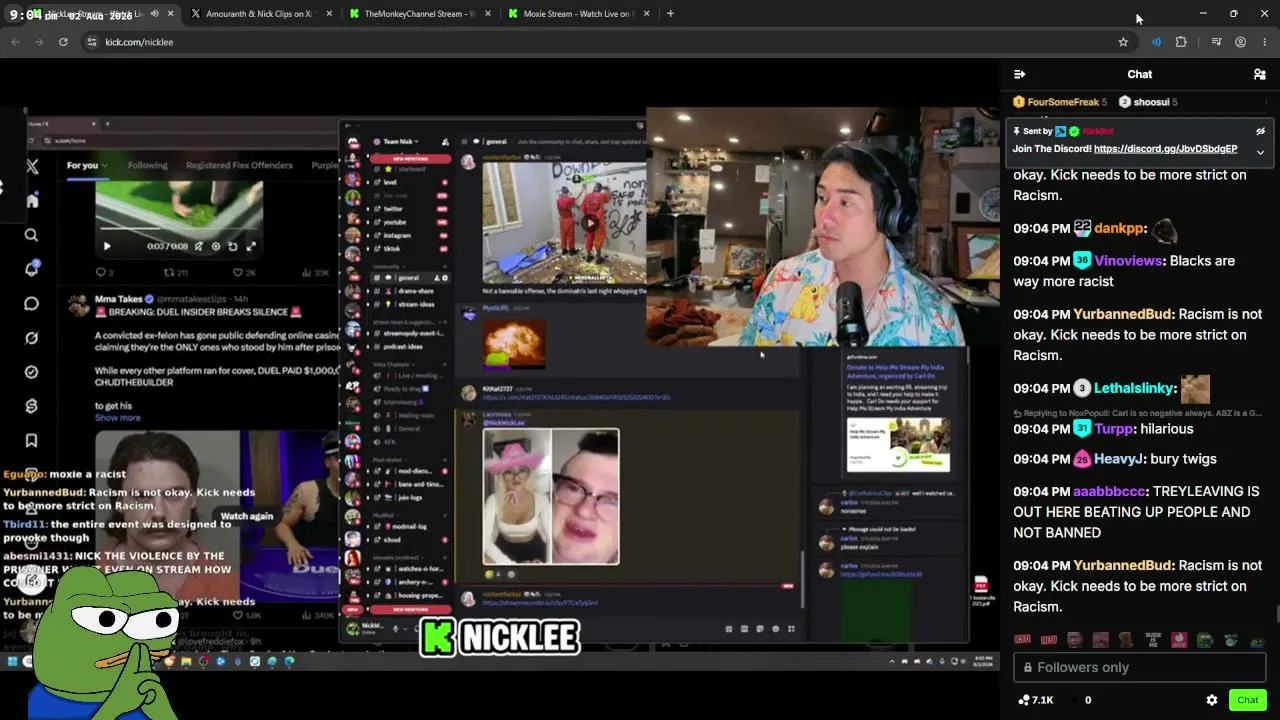Open a new browser tab
The image size is (1280, 720).
coord(670,14)
